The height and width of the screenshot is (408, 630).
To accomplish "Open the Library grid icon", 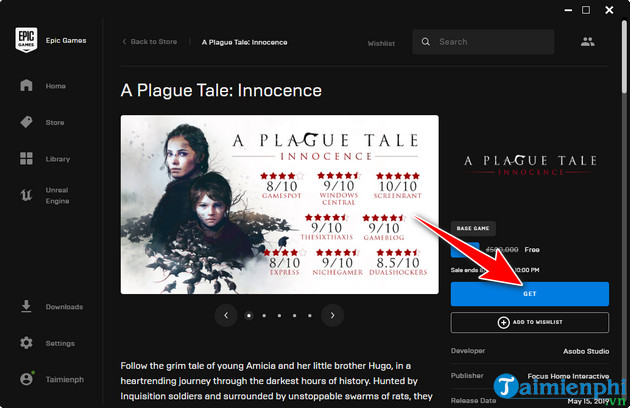I will [x=26, y=158].
